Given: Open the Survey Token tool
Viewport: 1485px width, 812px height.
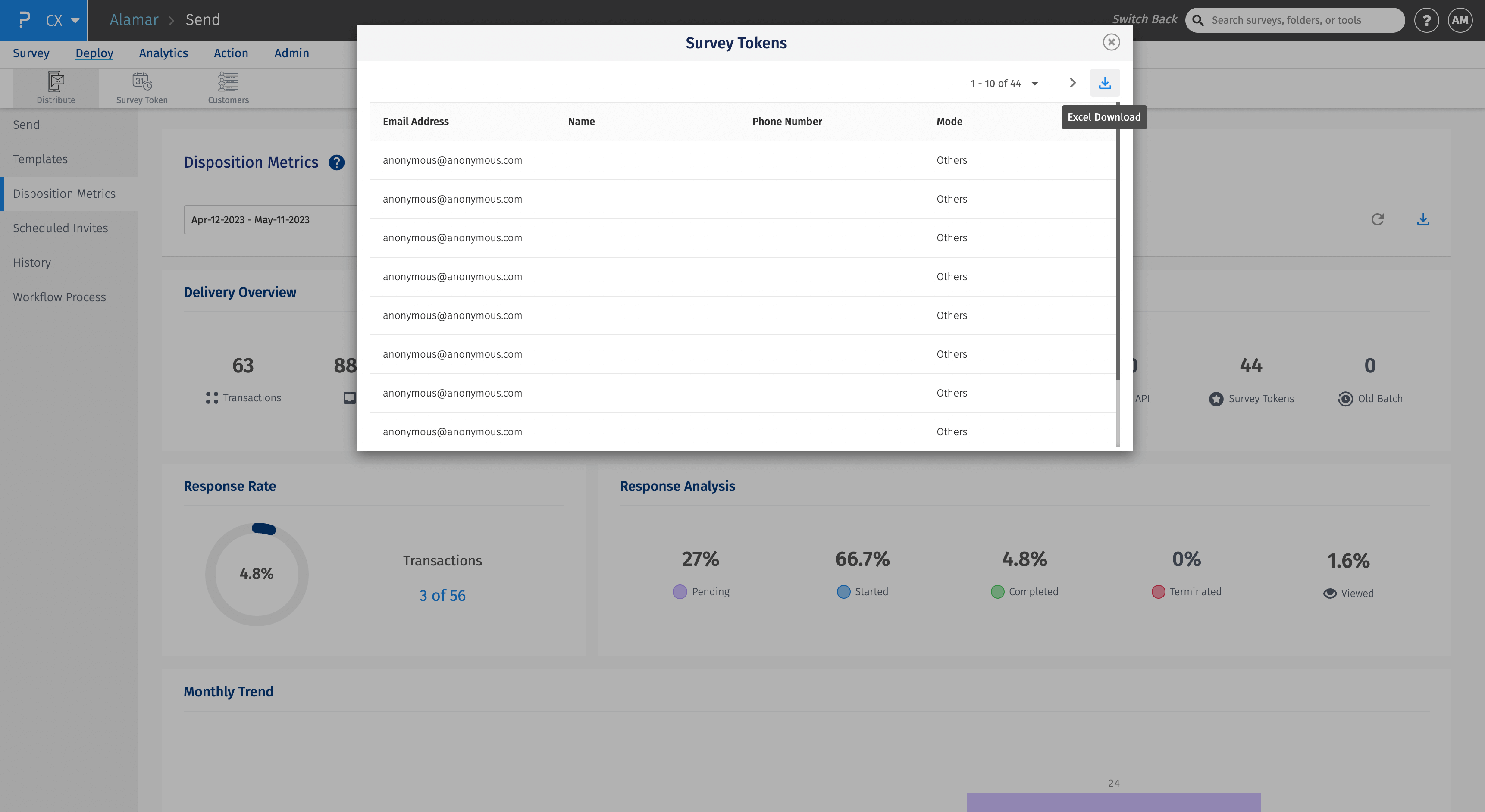Looking at the screenshot, I should point(141,87).
